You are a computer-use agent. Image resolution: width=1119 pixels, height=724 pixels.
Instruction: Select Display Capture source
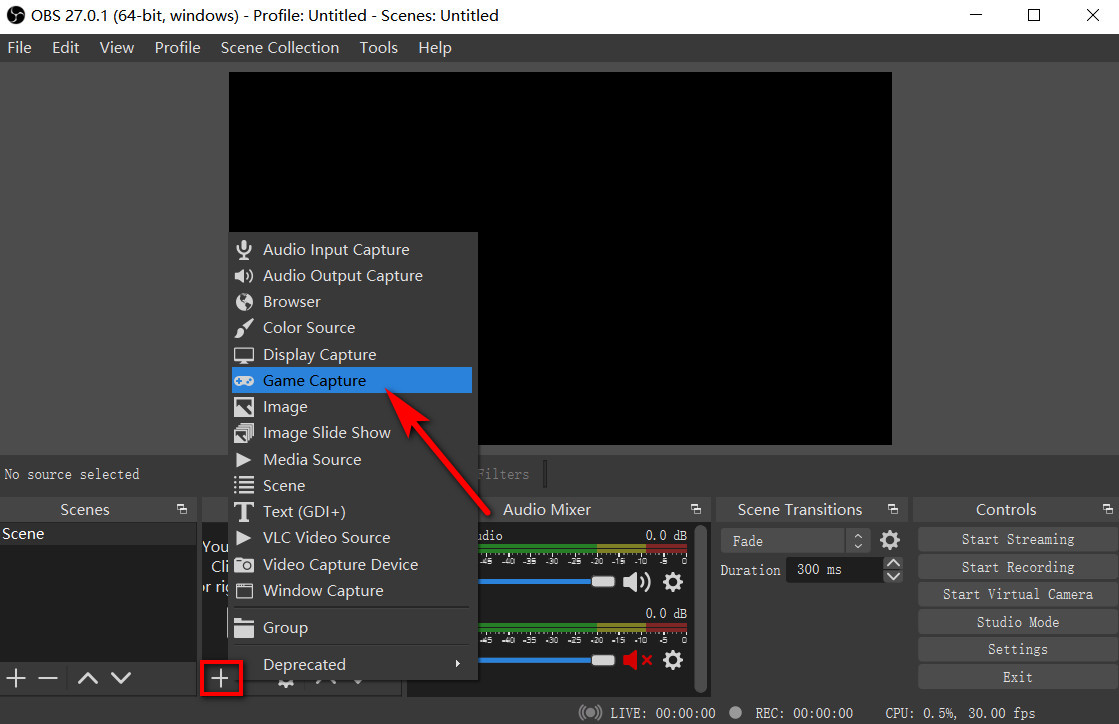point(352,355)
